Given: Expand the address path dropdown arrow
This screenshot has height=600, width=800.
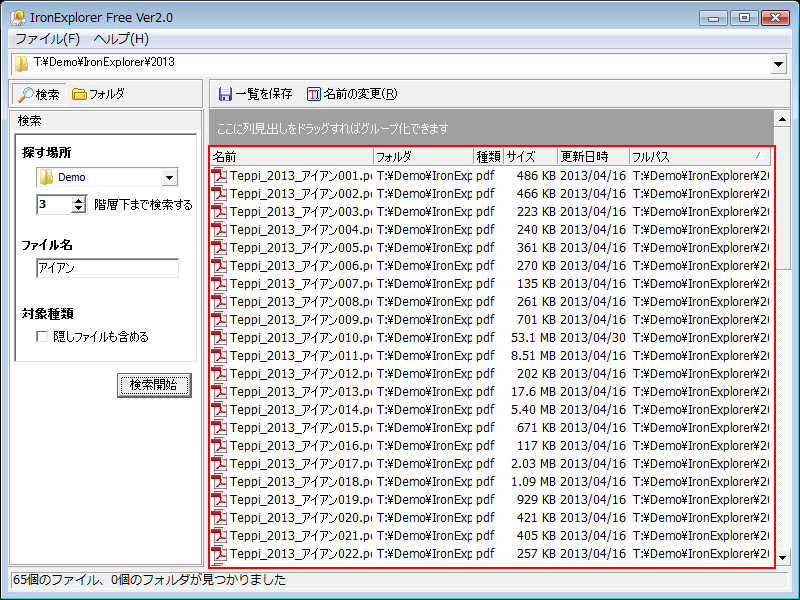Looking at the screenshot, I should click(x=778, y=64).
